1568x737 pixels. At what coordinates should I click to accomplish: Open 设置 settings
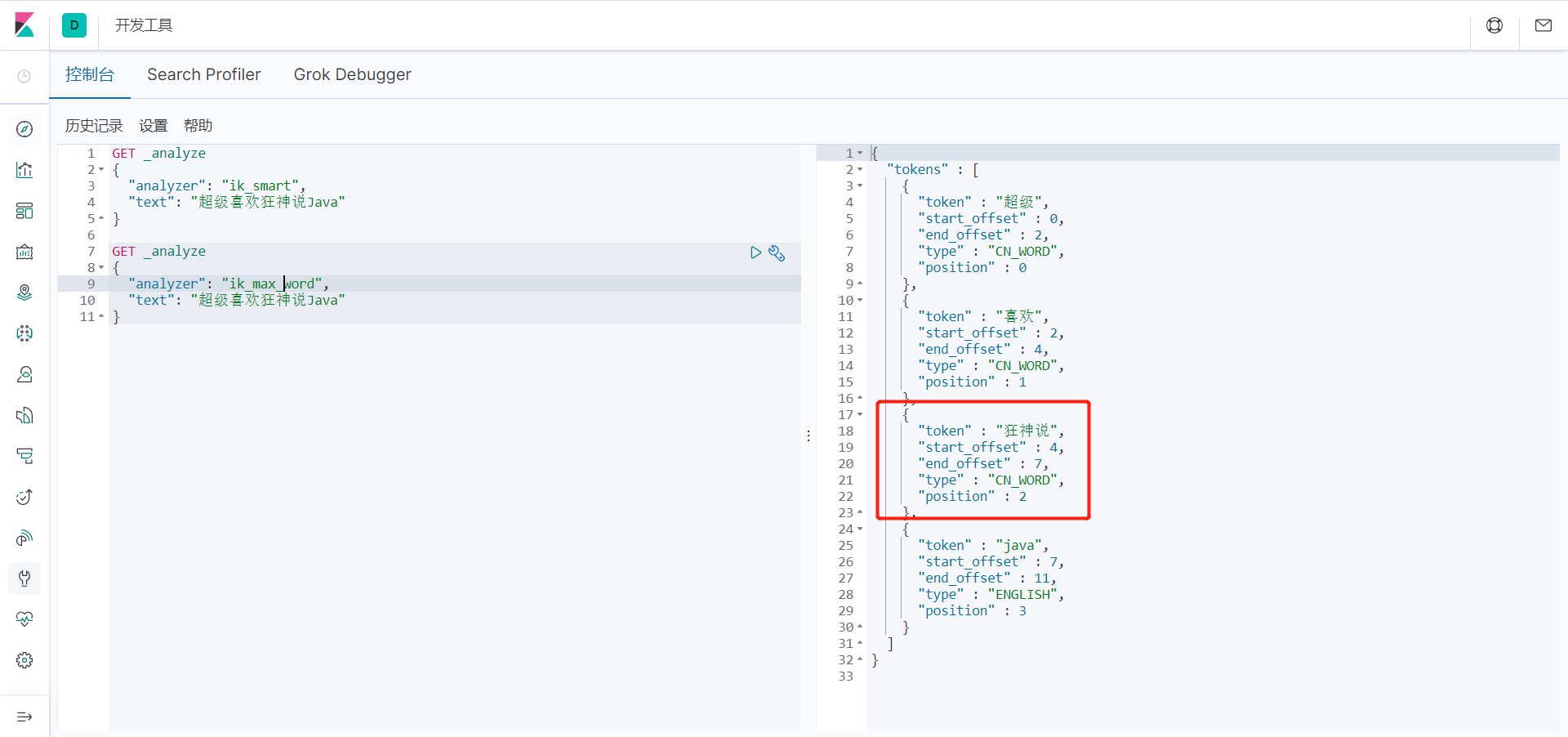click(x=153, y=126)
